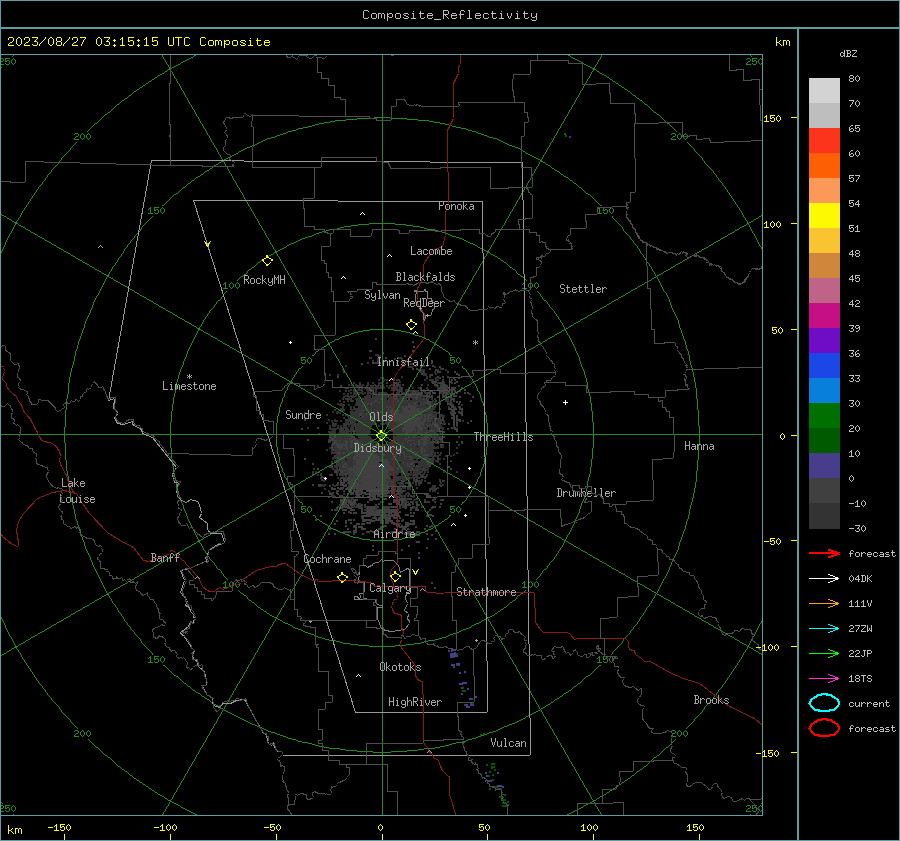This screenshot has width=900, height=841.
Task: Click the ThreeHills town label
Action: point(503,437)
